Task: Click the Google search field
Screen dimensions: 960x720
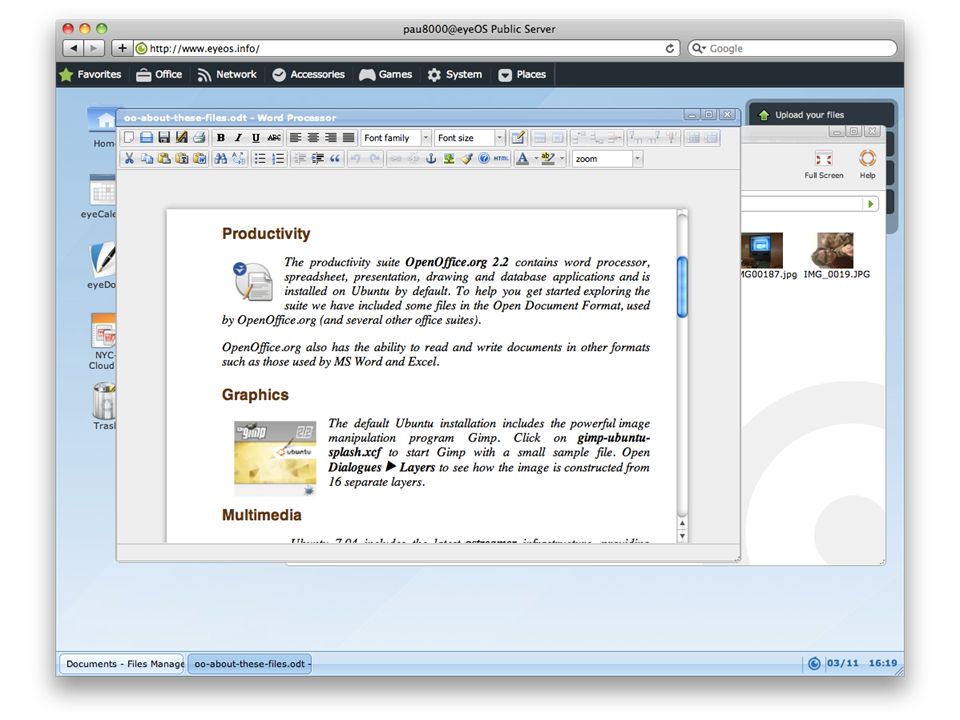Action: tap(792, 48)
